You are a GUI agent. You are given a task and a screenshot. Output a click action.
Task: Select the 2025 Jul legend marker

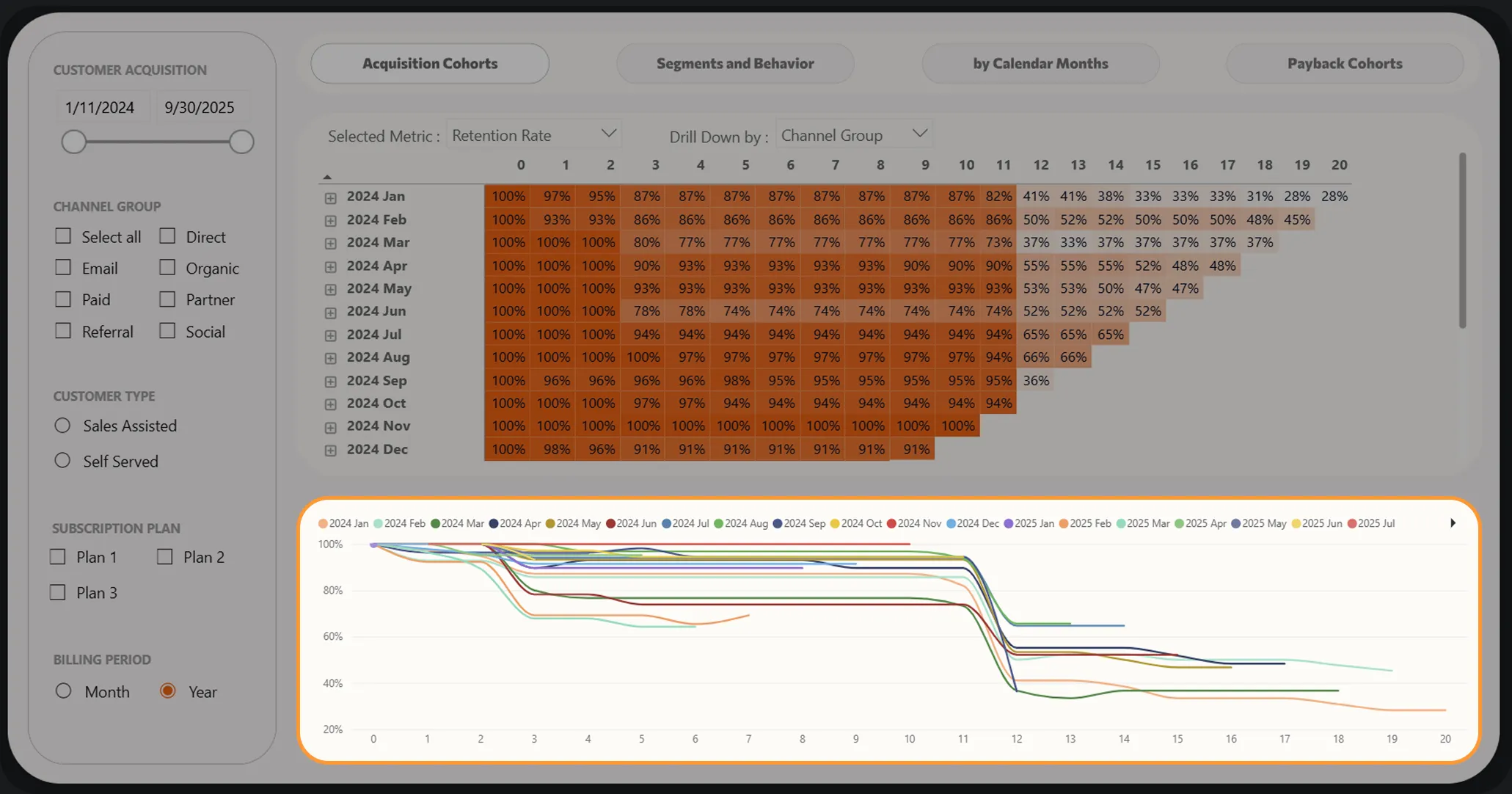(x=1352, y=523)
